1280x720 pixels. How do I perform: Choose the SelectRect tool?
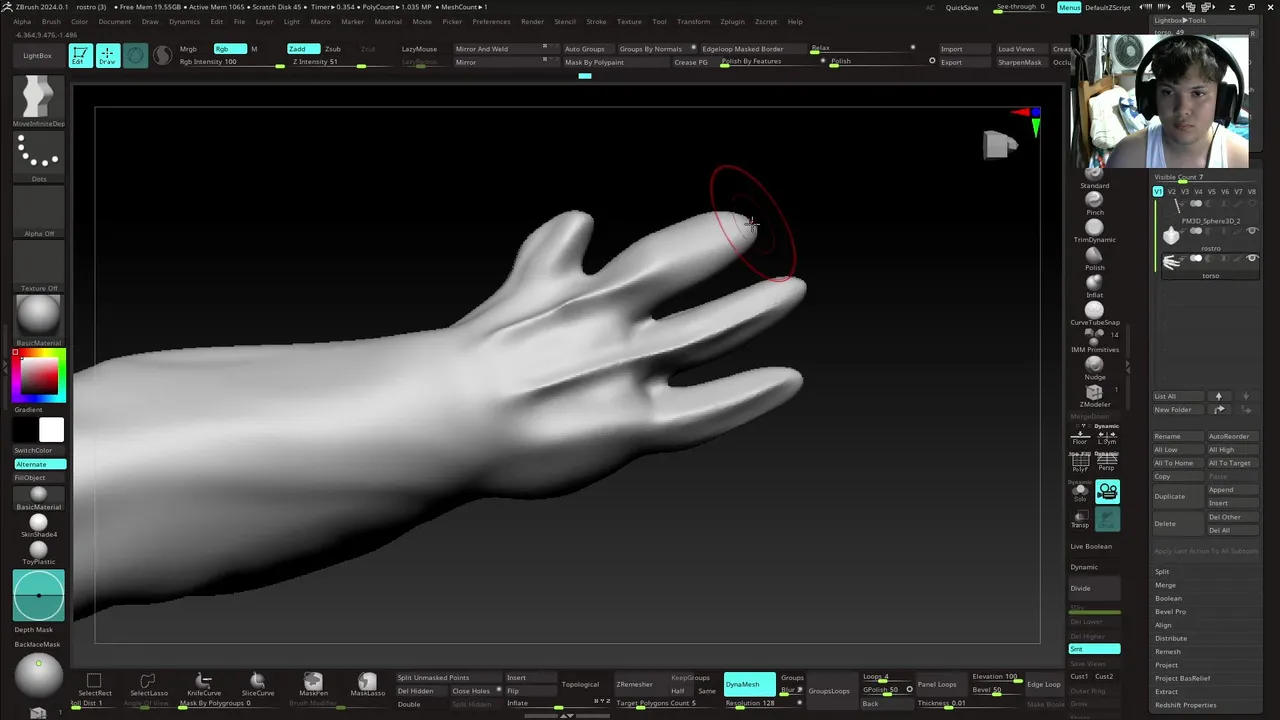[94, 682]
